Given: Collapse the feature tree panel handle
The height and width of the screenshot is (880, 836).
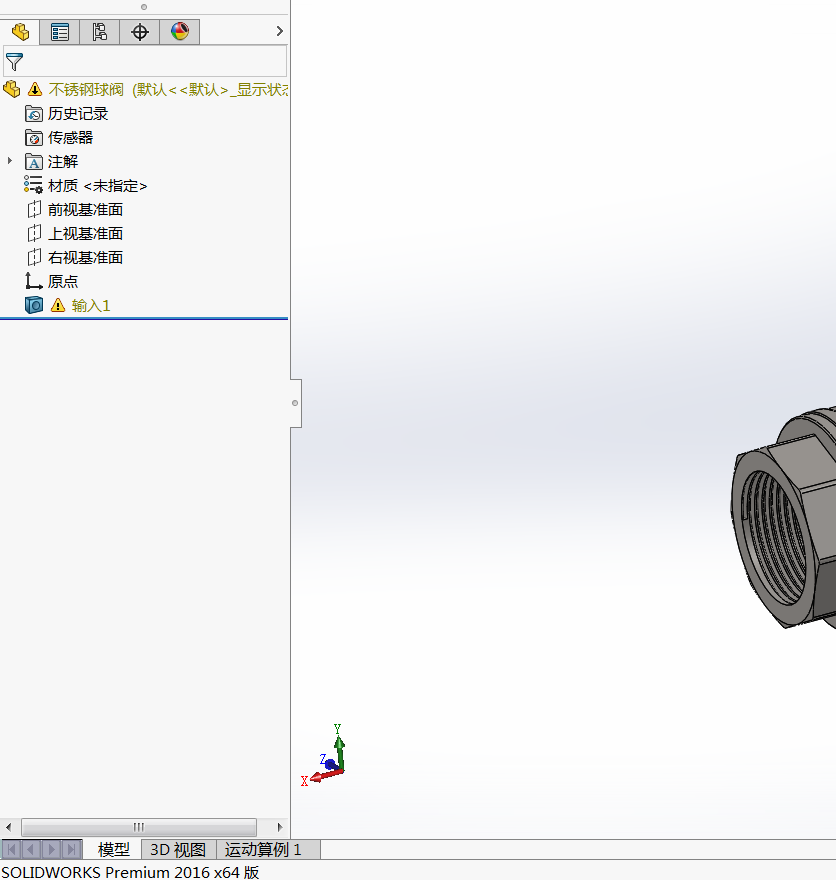Looking at the screenshot, I should [295, 403].
